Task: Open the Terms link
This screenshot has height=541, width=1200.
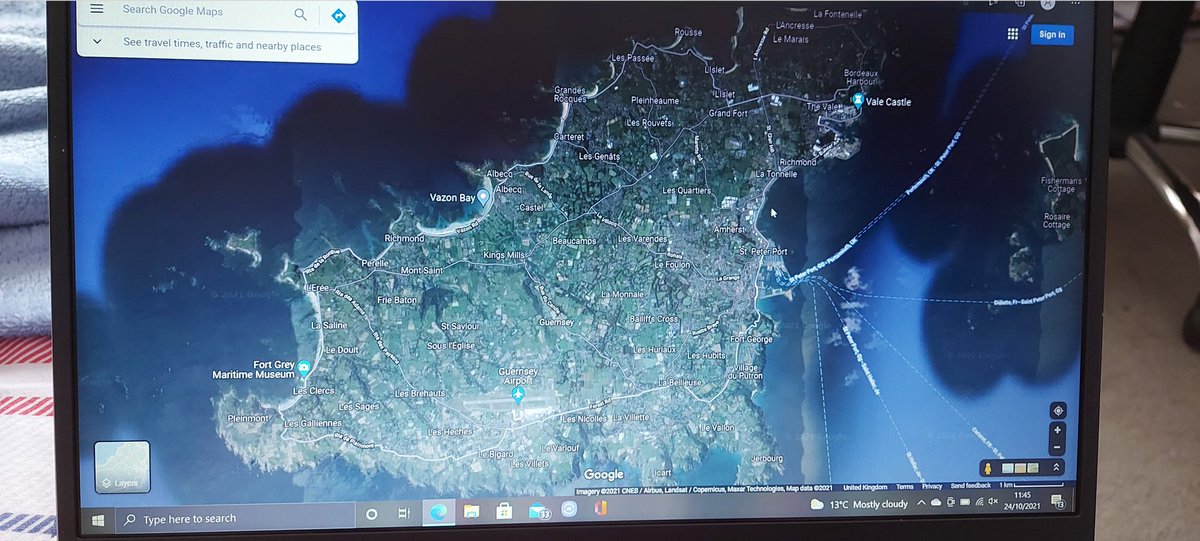Action: pos(904,486)
